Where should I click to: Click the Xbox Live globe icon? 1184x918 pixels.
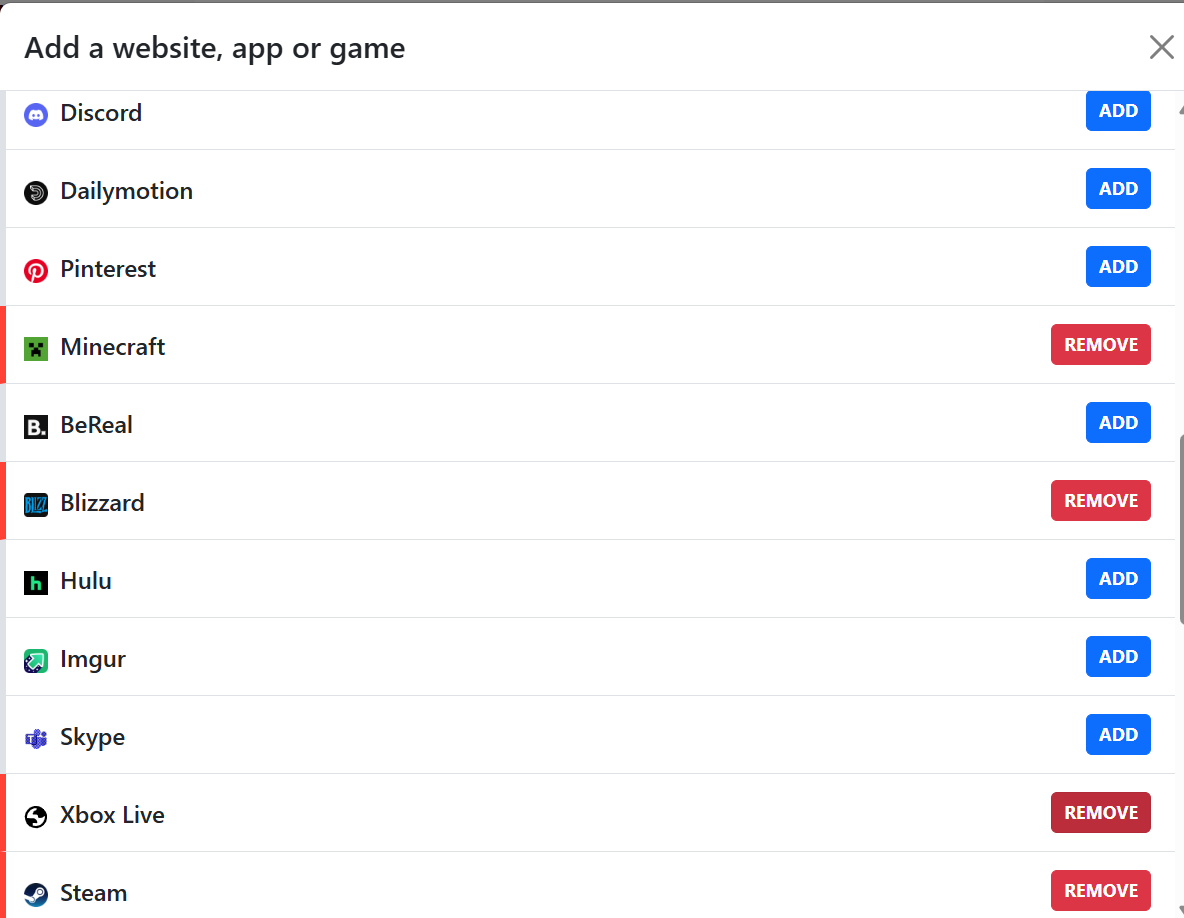35,817
